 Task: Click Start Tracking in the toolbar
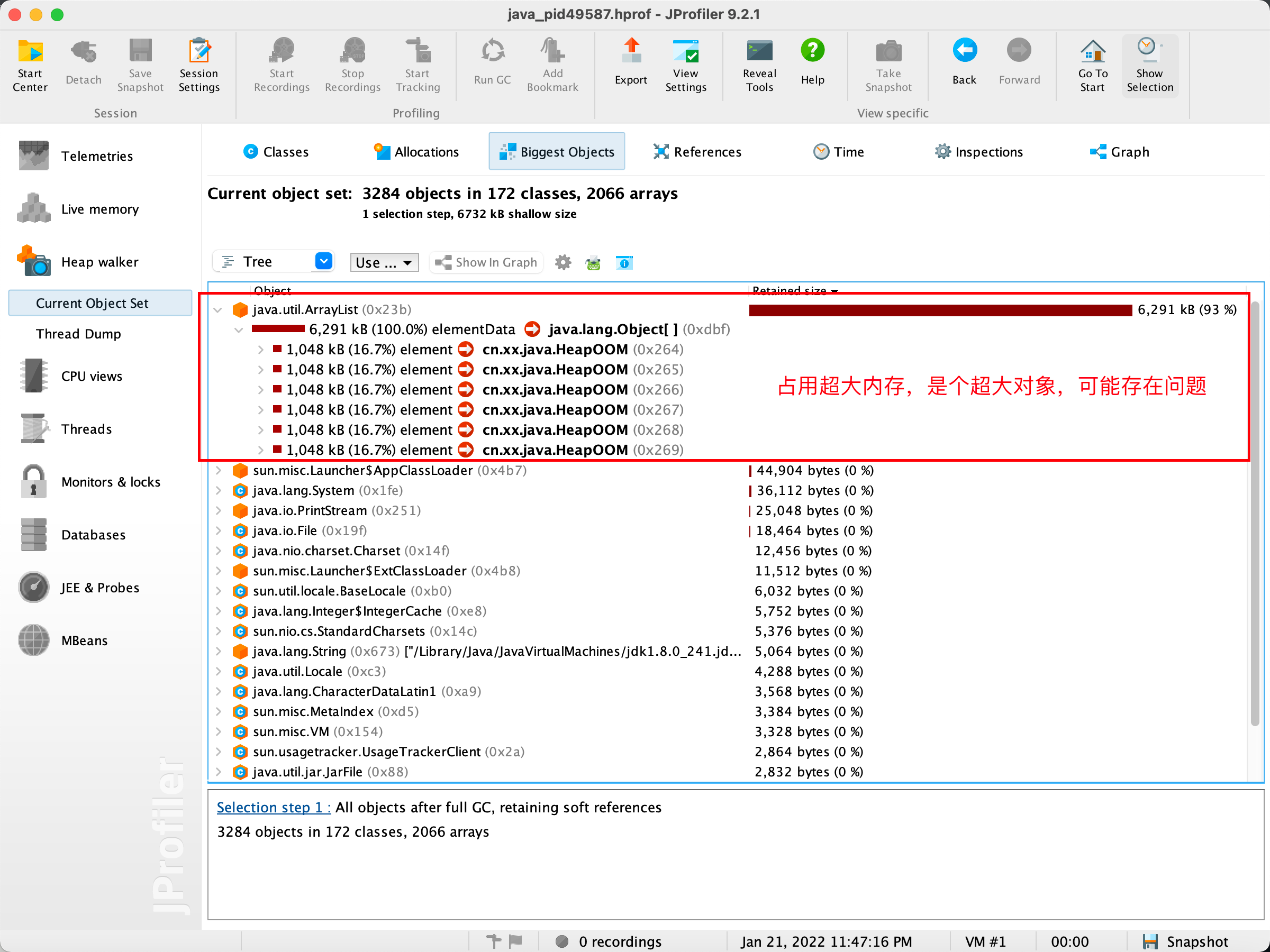tap(418, 65)
